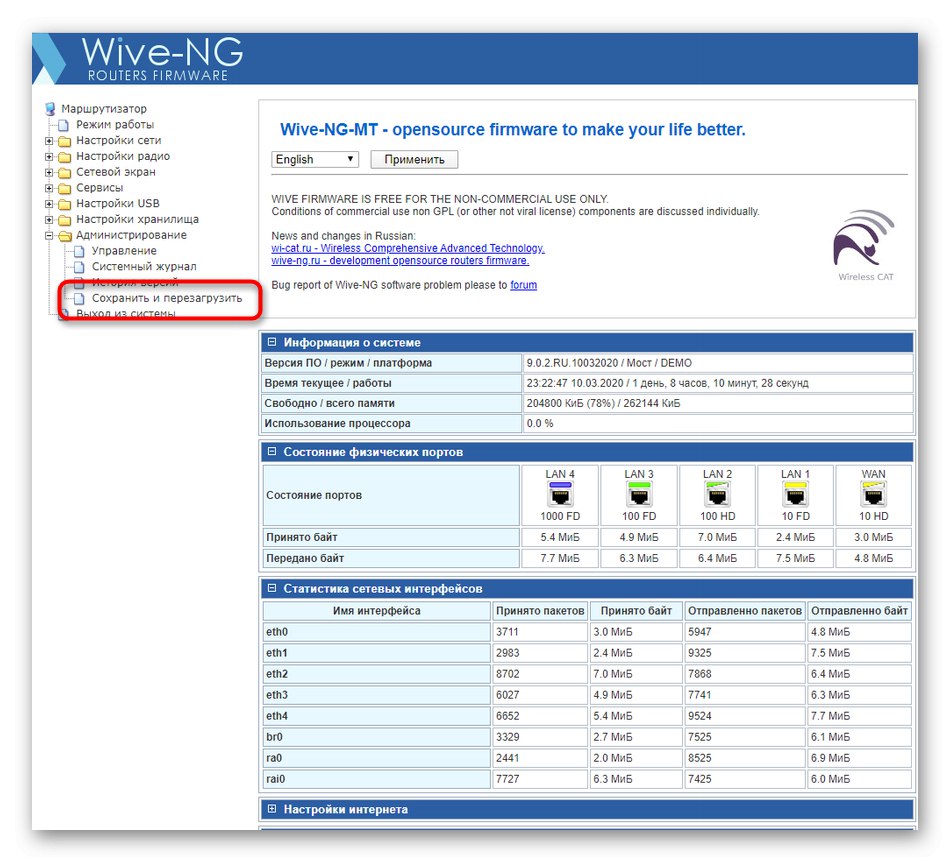Open the English language dropdown

[x=315, y=159]
